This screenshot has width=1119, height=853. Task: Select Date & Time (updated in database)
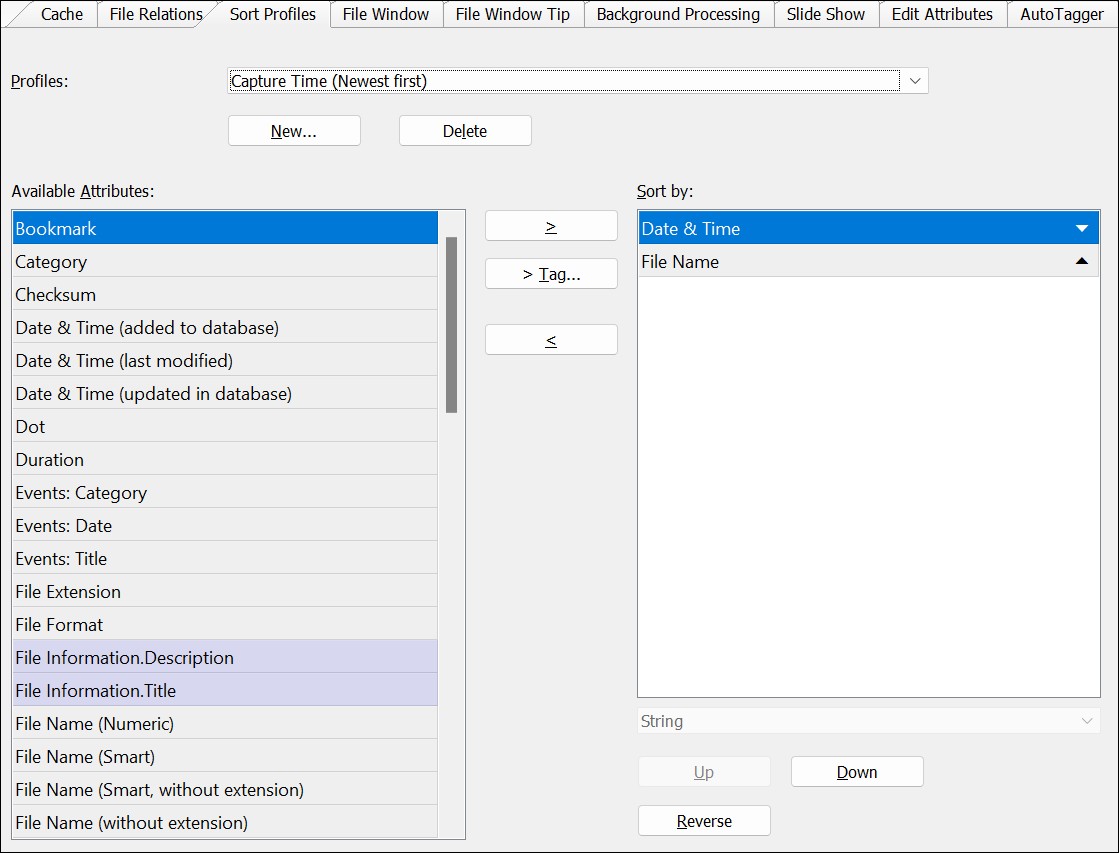[225, 393]
